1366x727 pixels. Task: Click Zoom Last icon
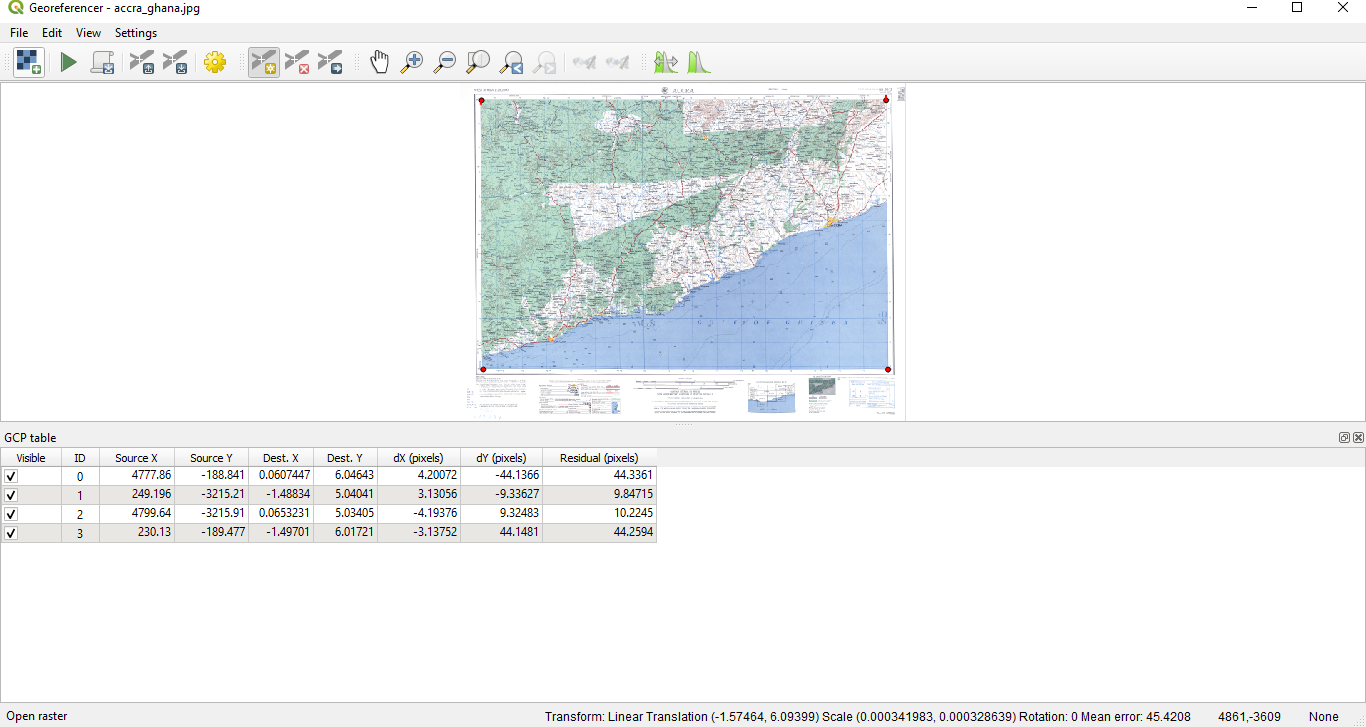511,63
